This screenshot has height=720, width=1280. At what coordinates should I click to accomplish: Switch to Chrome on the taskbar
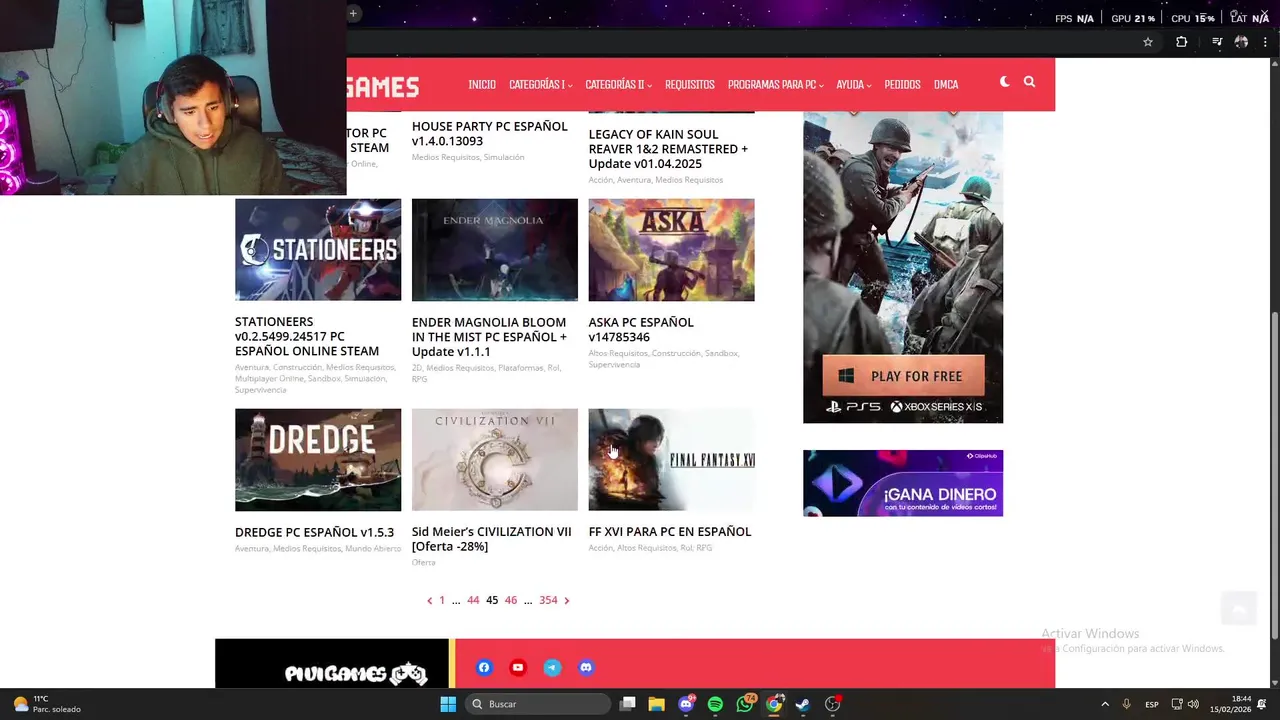774,704
